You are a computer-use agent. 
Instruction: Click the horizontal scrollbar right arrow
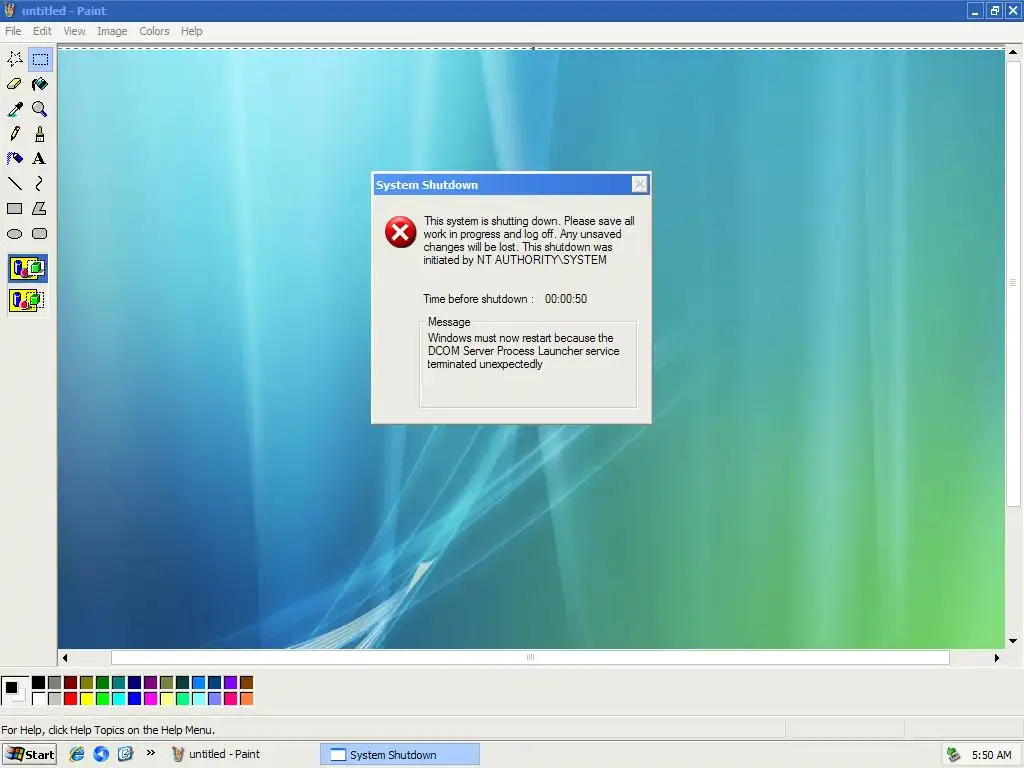point(997,658)
